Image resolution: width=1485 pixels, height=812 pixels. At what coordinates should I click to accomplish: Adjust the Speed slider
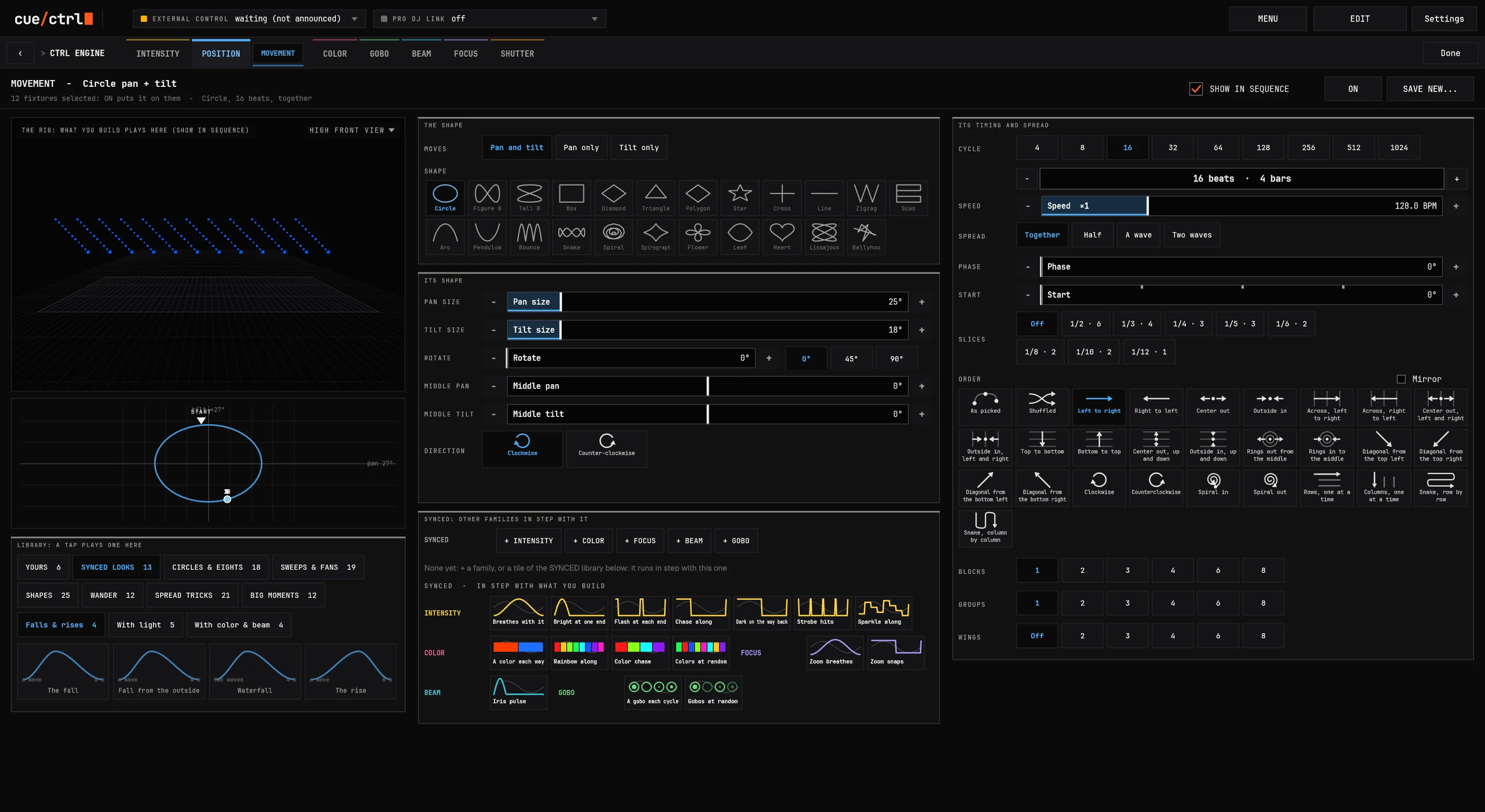pos(1241,206)
